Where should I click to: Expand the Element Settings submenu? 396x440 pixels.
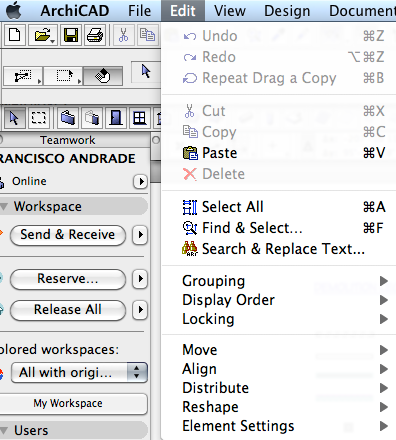[x=279, y=426]
